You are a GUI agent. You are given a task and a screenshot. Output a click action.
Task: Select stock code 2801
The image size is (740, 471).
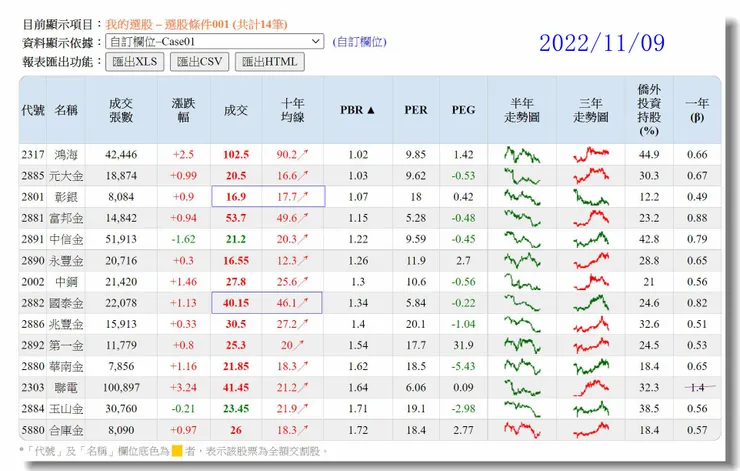(33, 197)
